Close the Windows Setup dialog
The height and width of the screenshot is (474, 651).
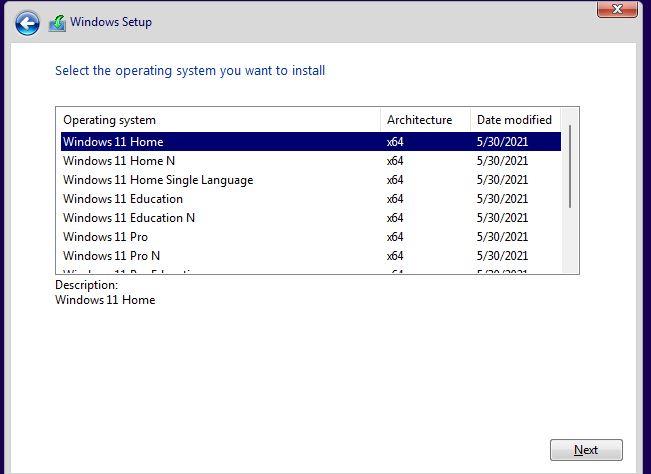617,9
